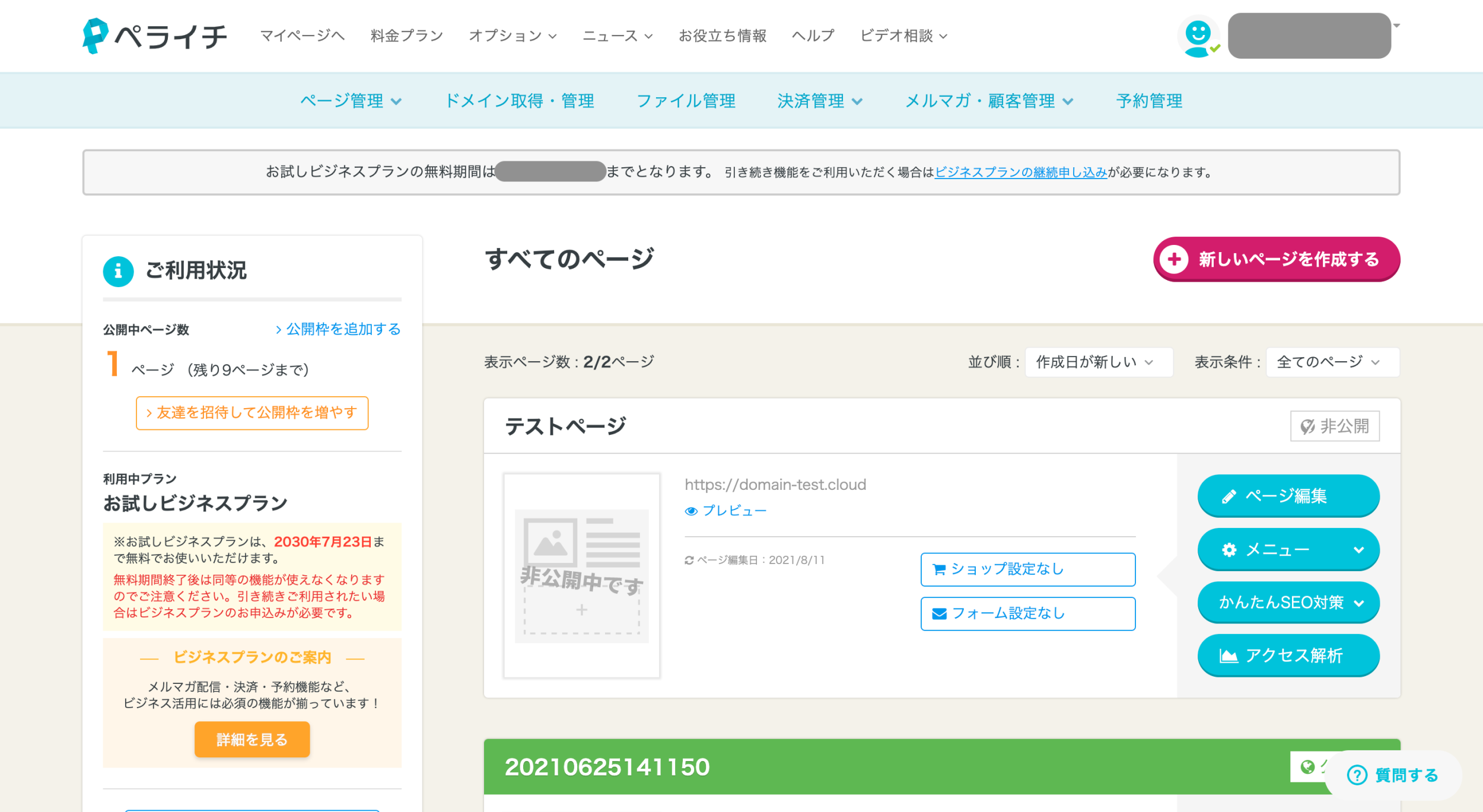
Task: Open the 表示条件 filter dropdown
Action: [x=1332, y=362]
